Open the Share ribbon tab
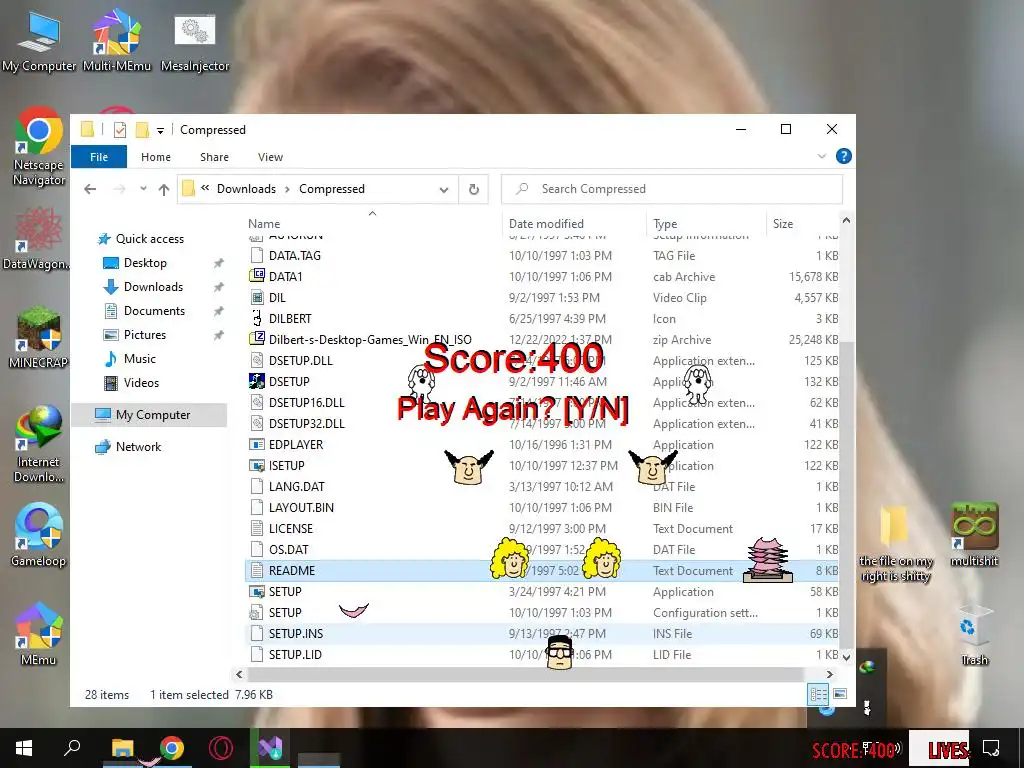 pyautogui.click(x=214, y=157)
